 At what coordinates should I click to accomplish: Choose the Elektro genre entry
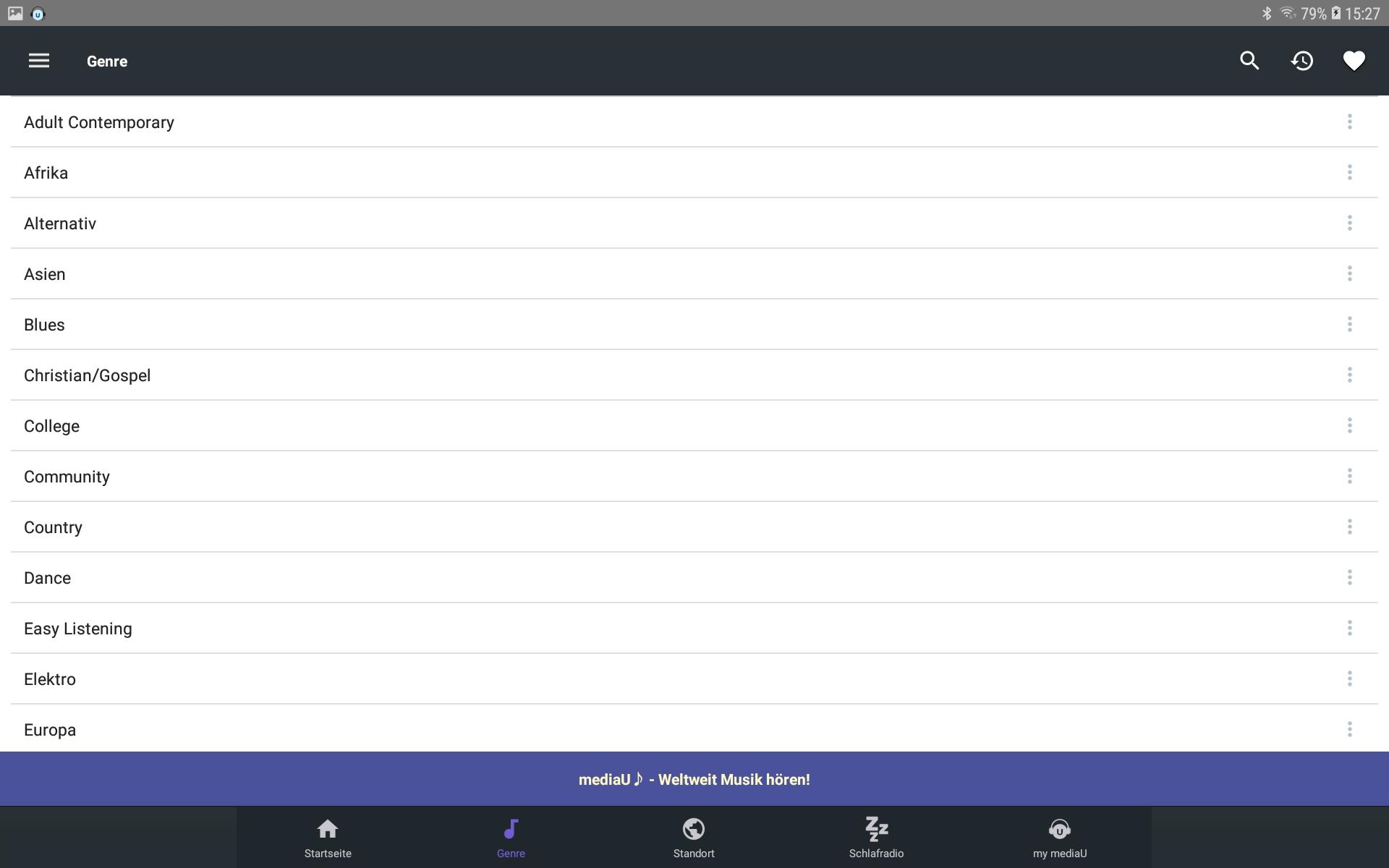click(x=50, y=679)
